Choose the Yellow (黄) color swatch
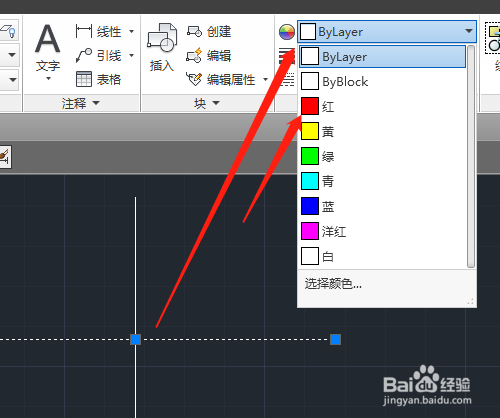 pyautogui.click(x=310, y=131)
